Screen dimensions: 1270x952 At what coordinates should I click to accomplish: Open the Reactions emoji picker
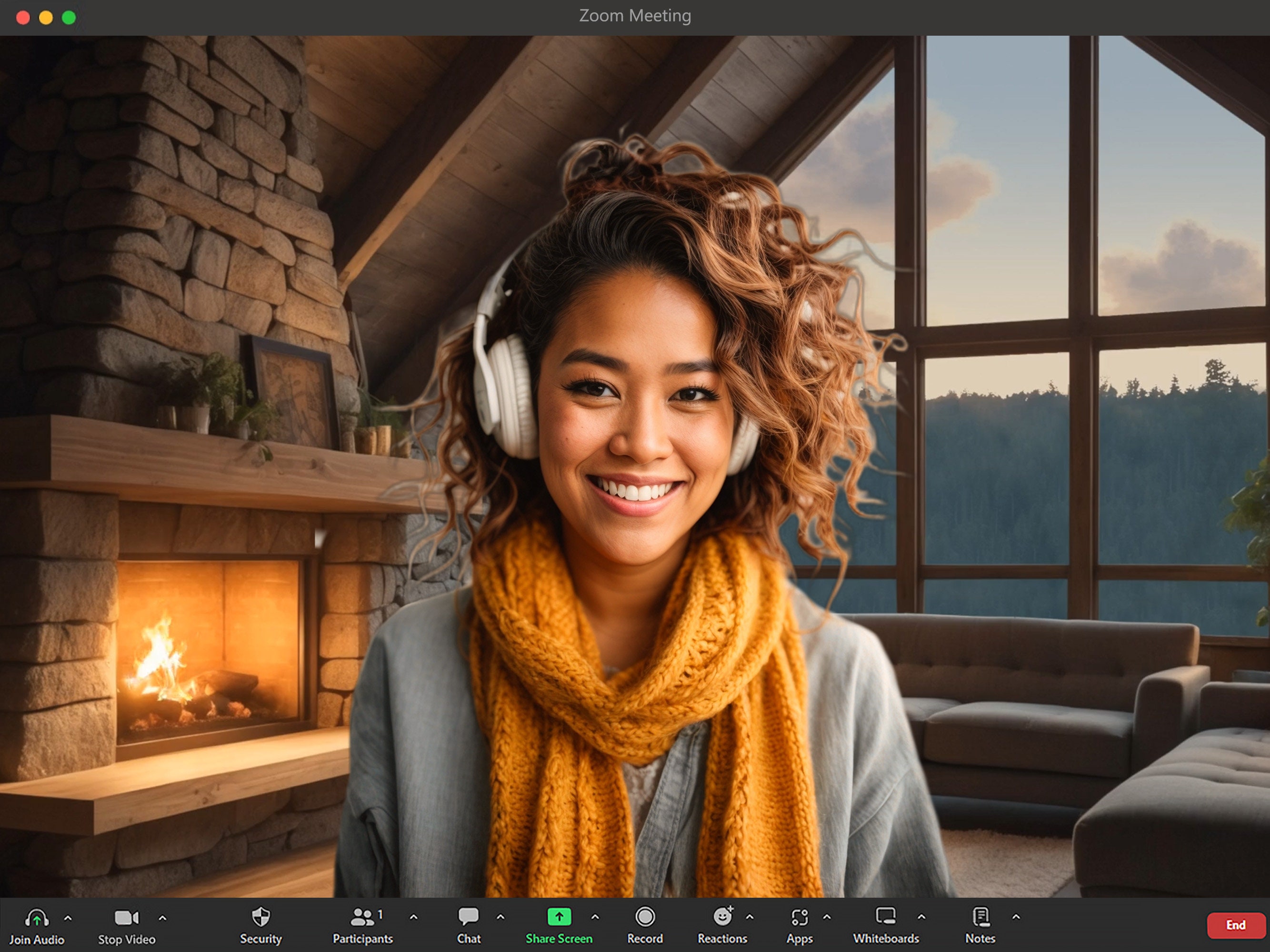click(722, 918)
